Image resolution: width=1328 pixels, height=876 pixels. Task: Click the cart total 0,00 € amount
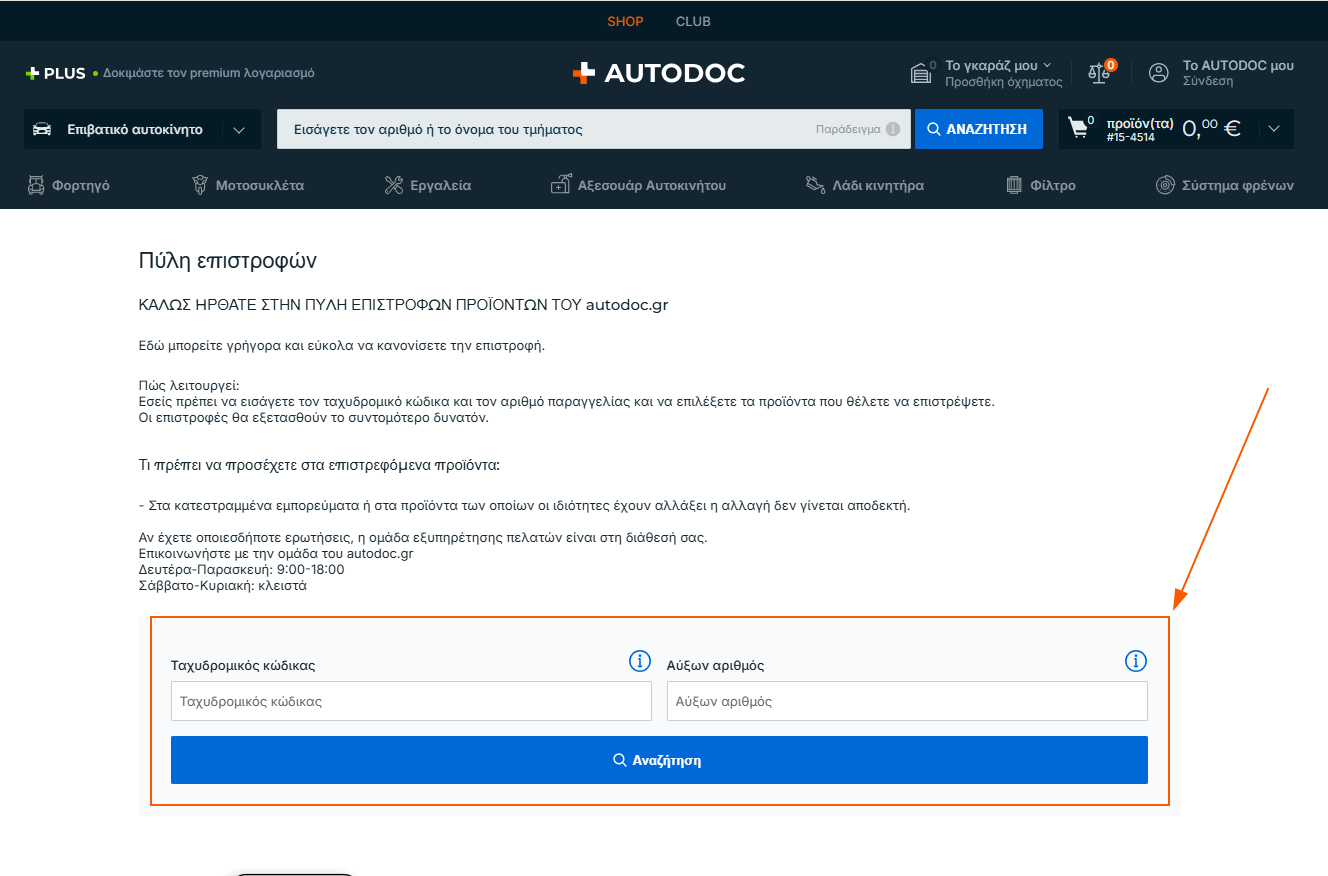click(1211, 128)
